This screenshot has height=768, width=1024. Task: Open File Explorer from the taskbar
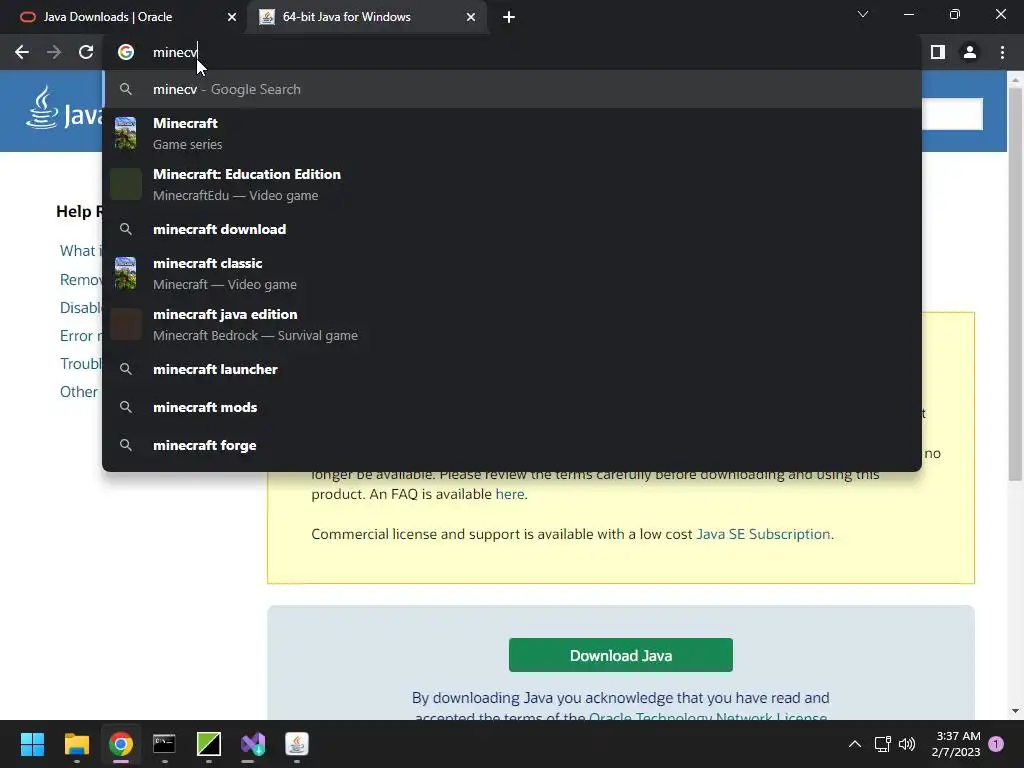pos(76,744)
